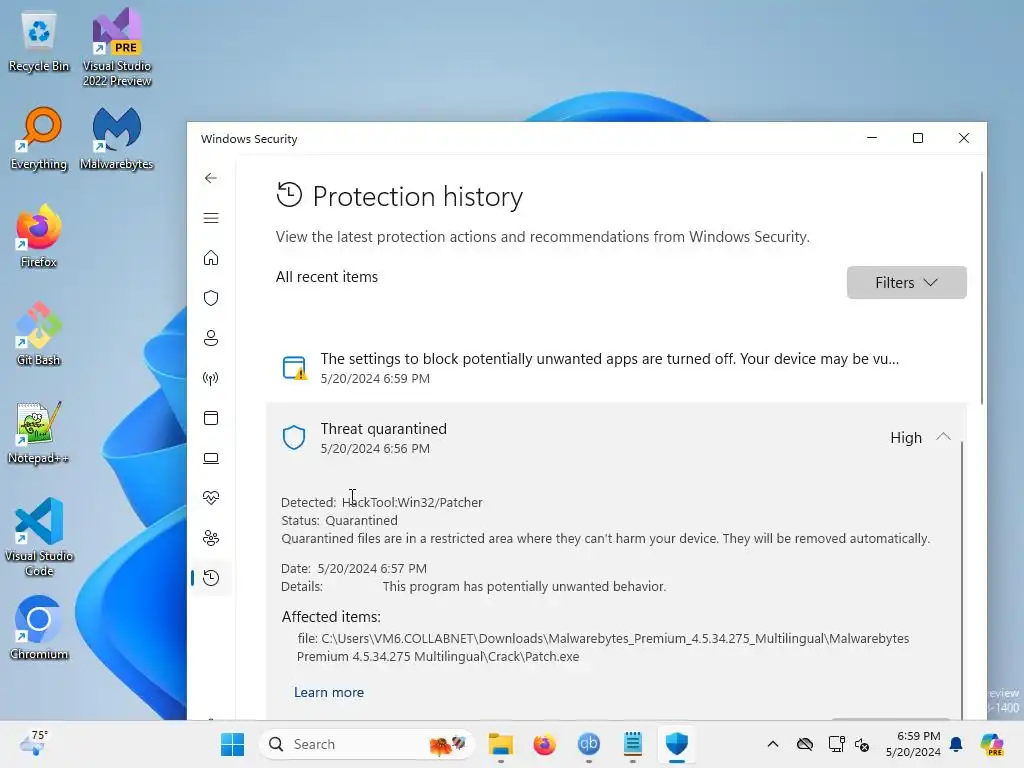
Task: Click the affected file path text
Action: pyautogui.click(x=603, y=647)
